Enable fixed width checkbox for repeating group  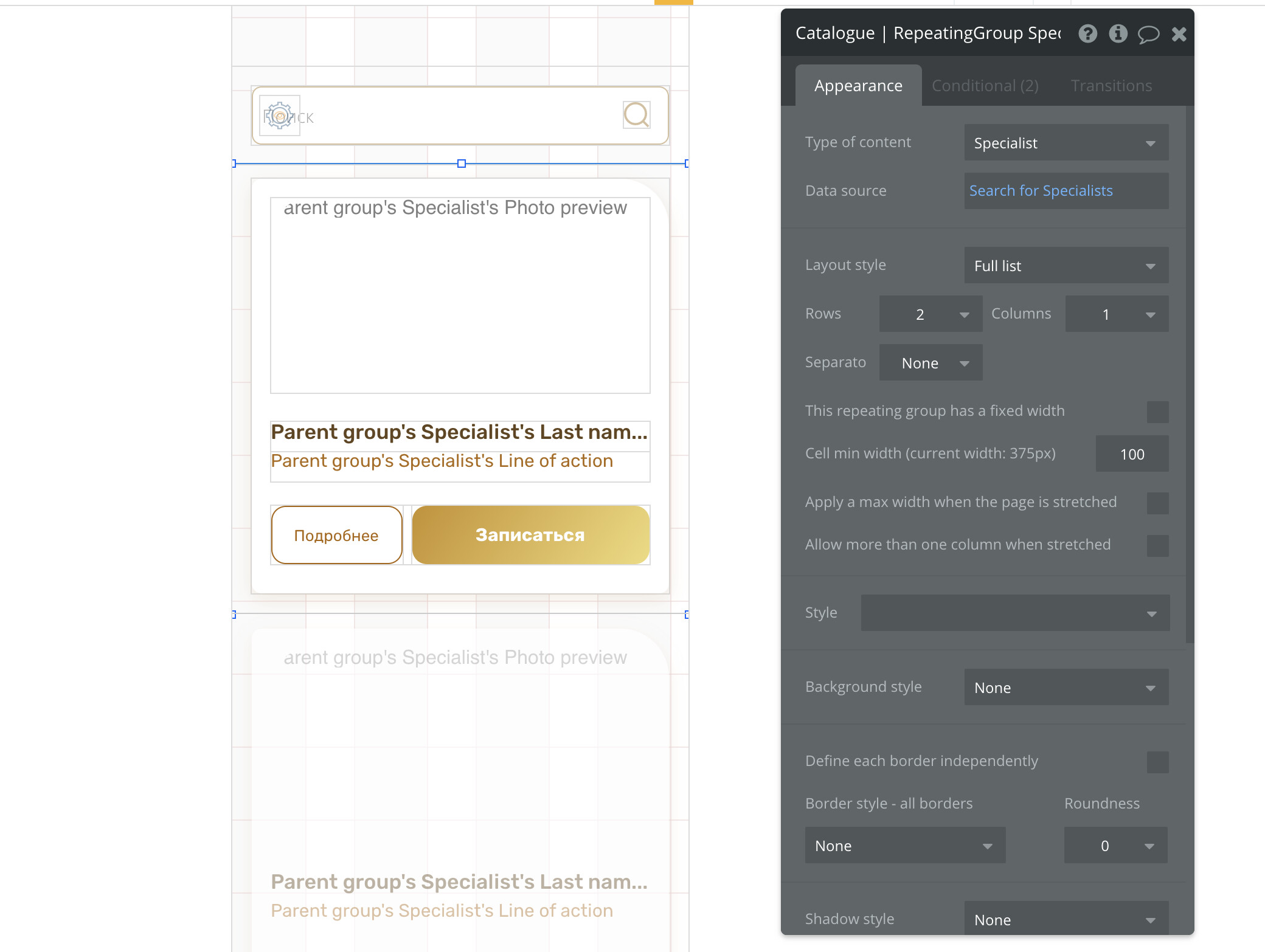[1157, 412]
